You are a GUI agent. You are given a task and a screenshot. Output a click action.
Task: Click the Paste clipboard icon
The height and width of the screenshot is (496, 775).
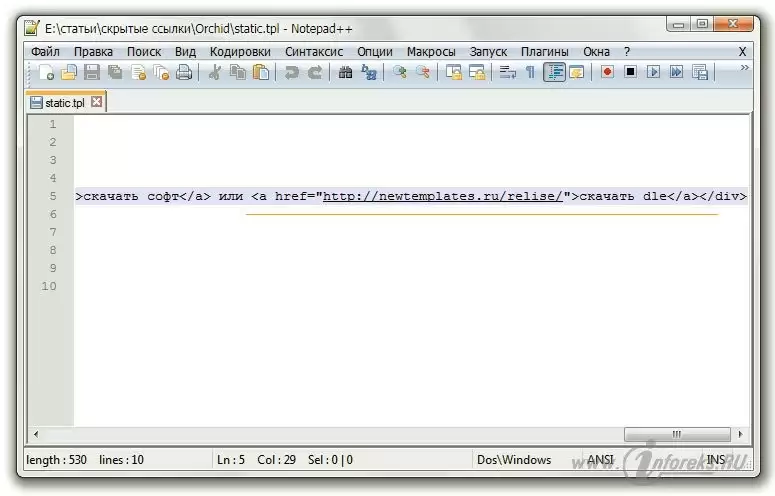(261, 72)
